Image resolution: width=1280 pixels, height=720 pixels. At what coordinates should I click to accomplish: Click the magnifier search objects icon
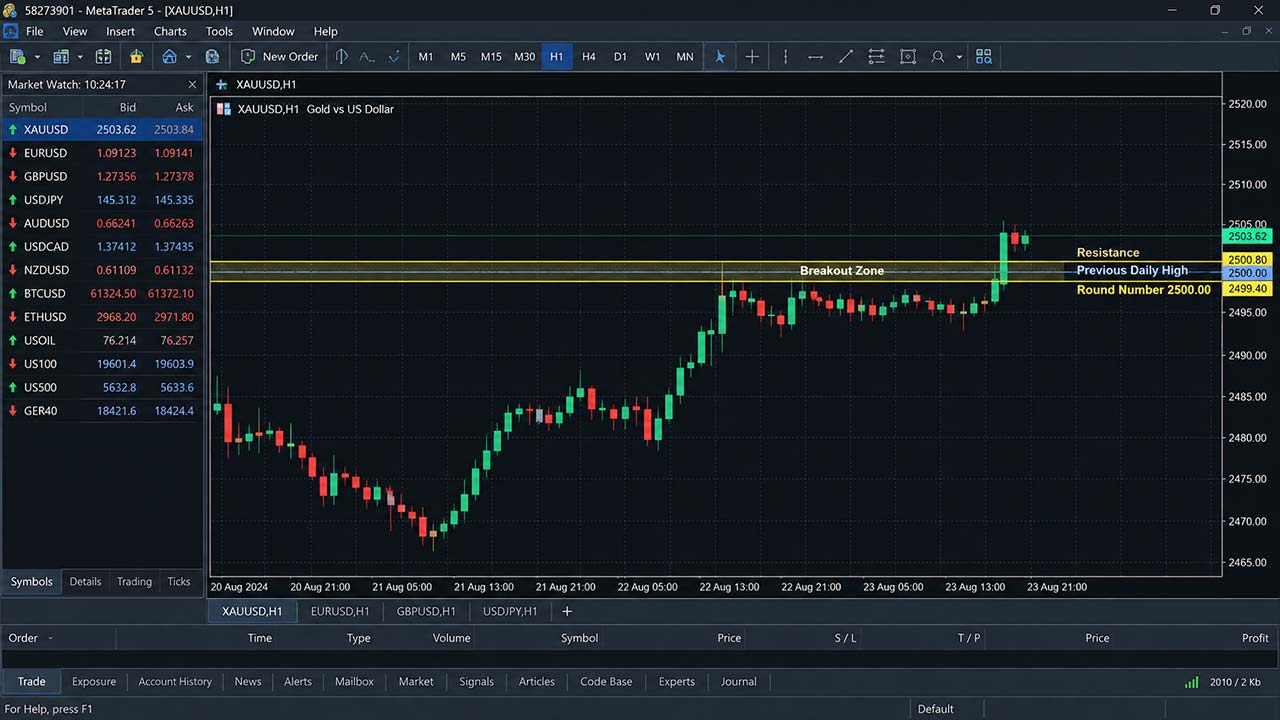(938, 57)
